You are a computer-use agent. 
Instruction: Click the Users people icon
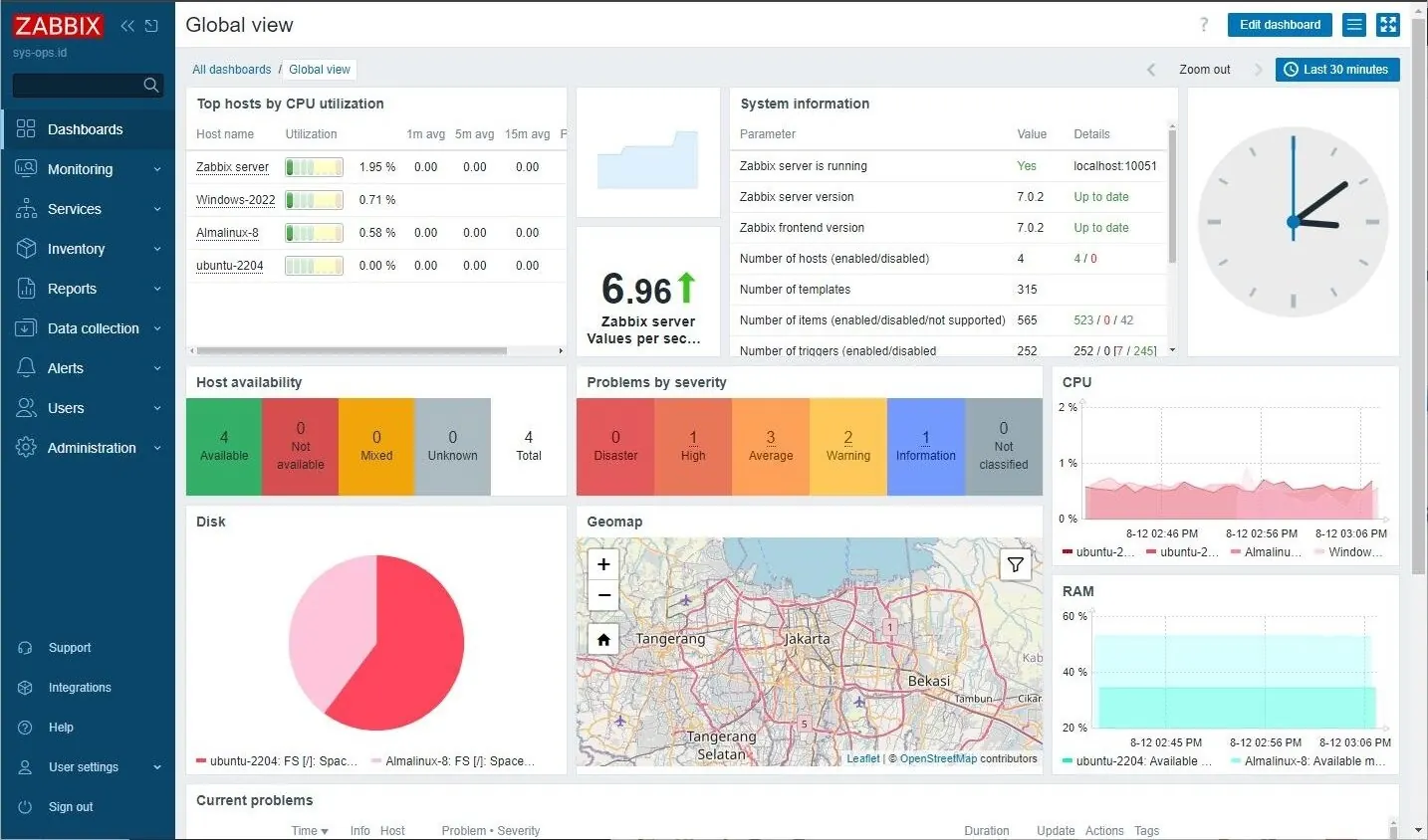pos(26,407)
